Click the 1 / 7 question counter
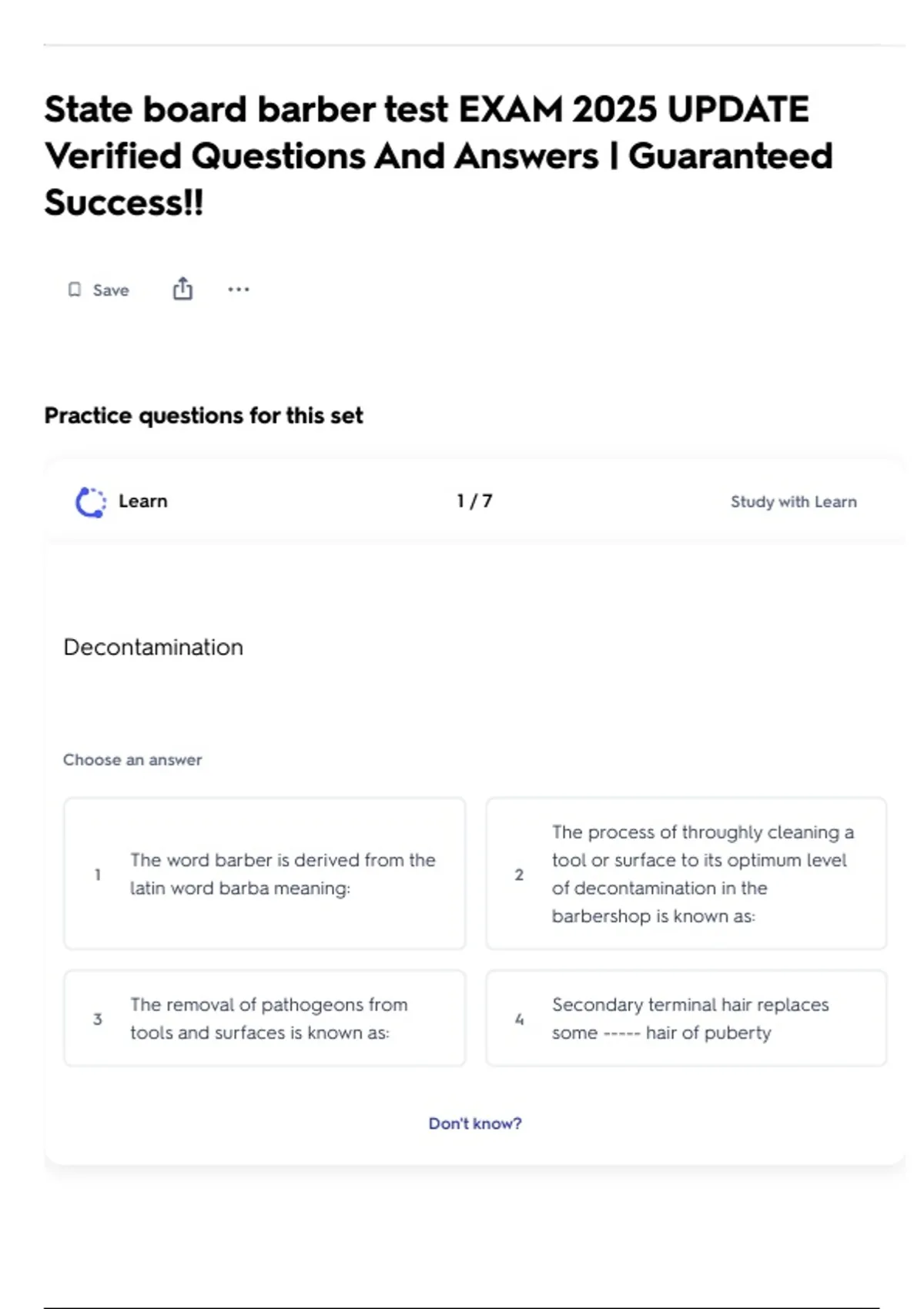Image resolution: width=924 pixels, height=1309 pixels. 474,501
